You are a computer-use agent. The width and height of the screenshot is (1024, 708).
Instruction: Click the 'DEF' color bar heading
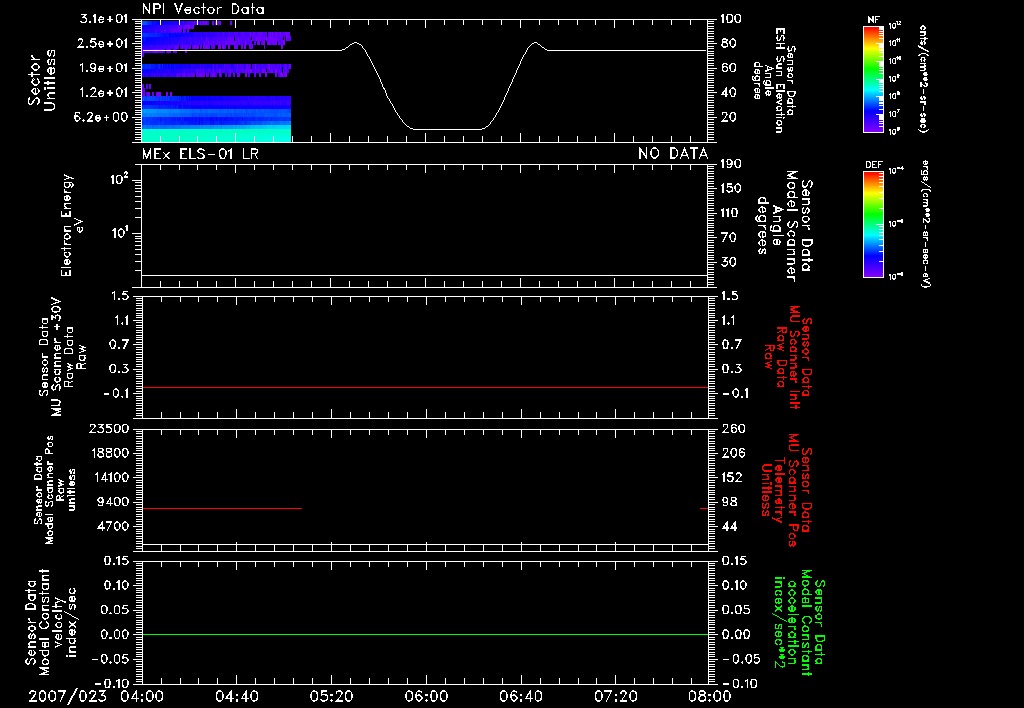[x=873, y=165]
